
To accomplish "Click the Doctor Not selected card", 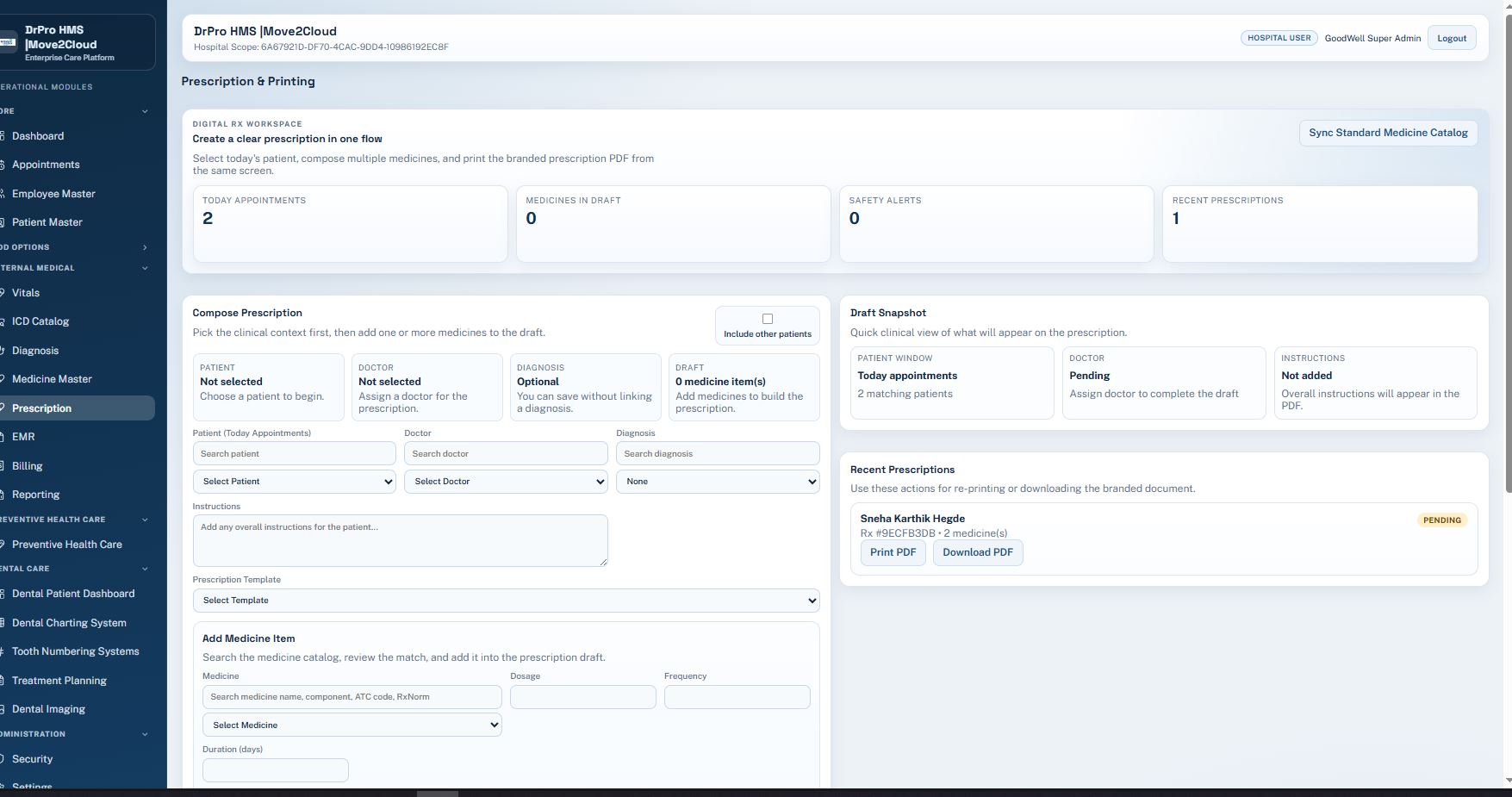I will (x=427, y=387).
